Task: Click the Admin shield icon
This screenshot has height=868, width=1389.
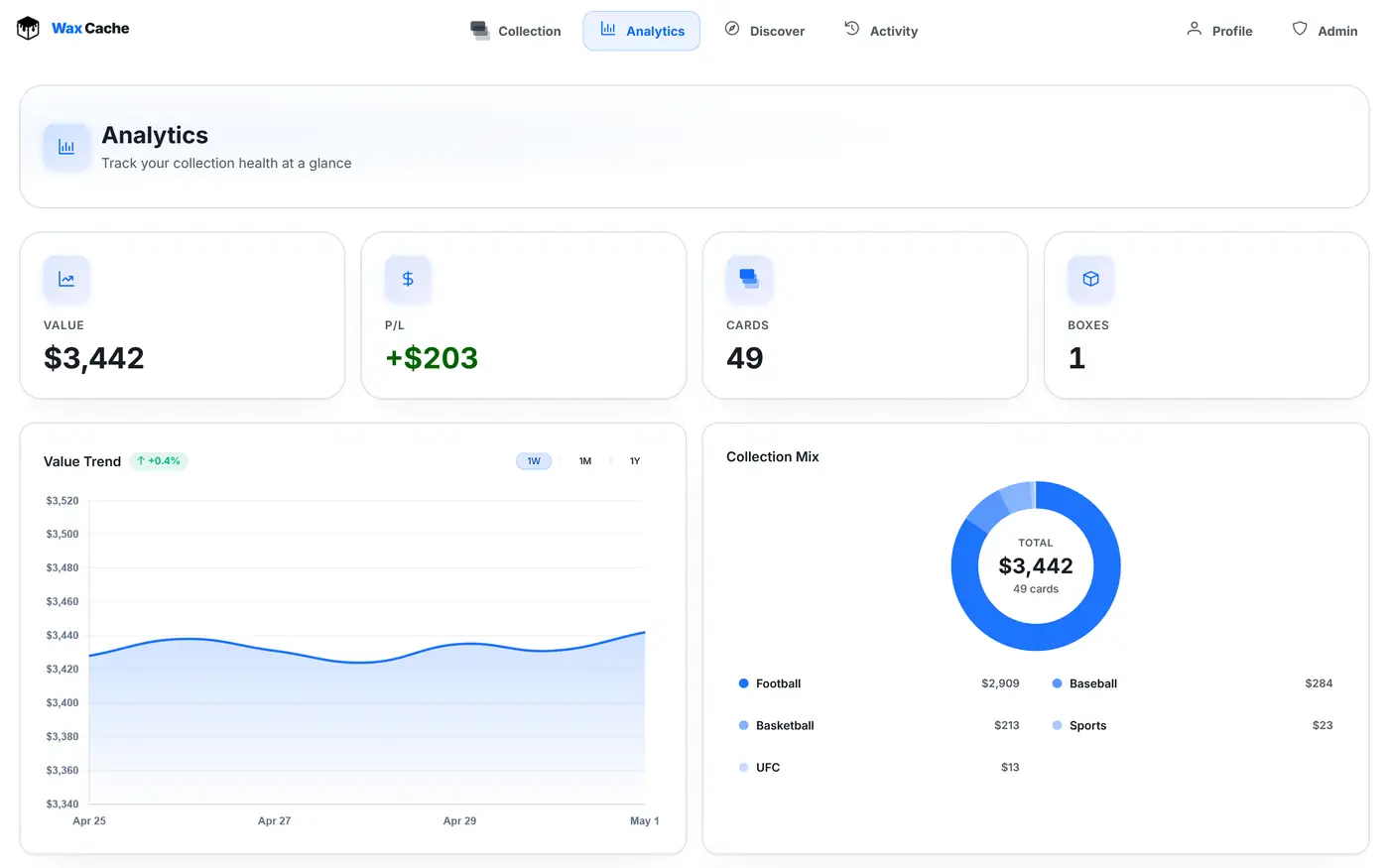Action: pos(1300,29)
